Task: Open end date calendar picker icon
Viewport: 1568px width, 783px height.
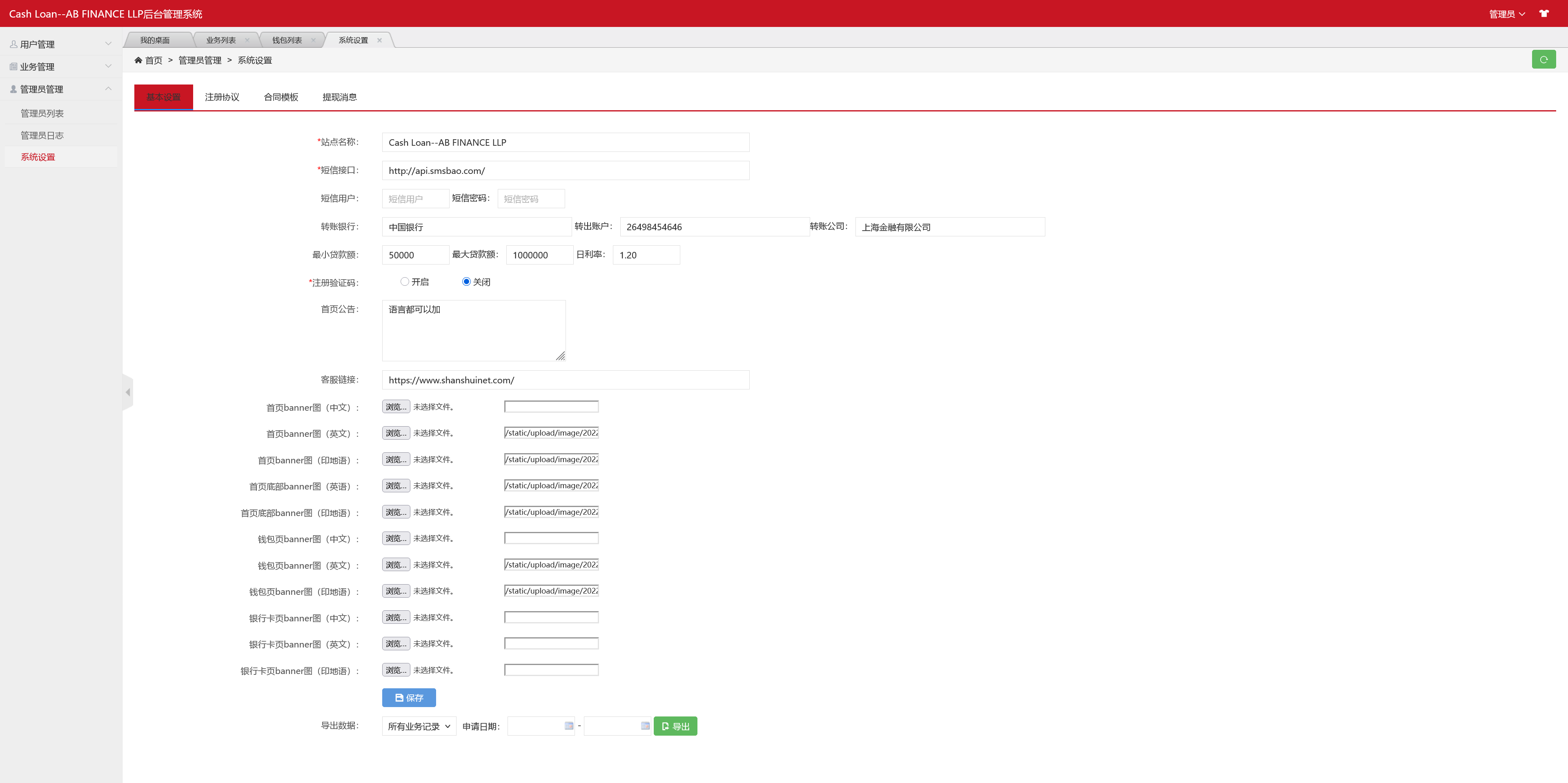Action: point(645,726)
